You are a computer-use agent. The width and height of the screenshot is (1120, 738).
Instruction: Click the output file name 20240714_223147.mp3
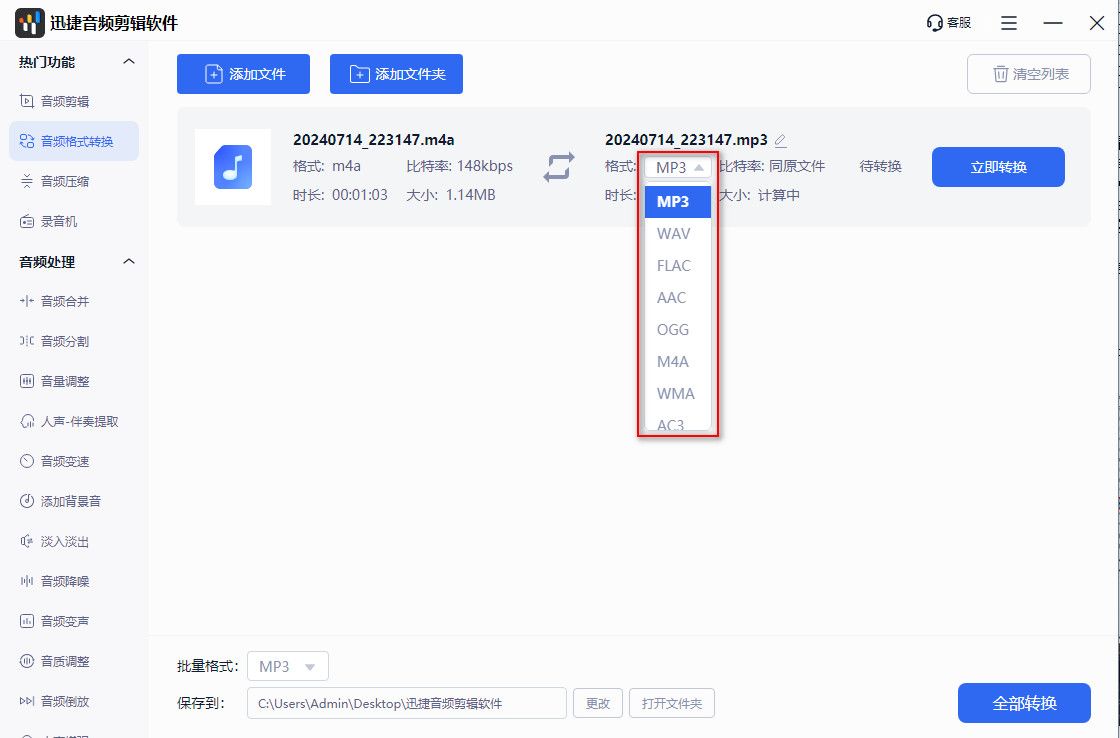(686, 139)
